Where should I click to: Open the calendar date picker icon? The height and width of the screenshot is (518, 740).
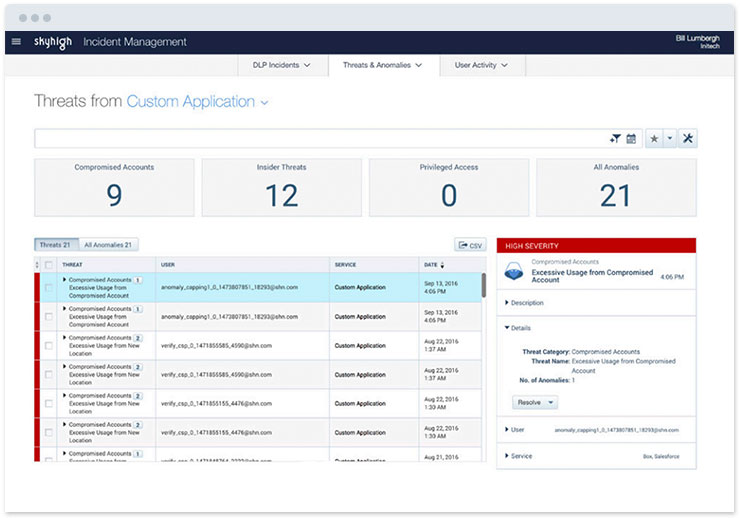pos(631,139)
